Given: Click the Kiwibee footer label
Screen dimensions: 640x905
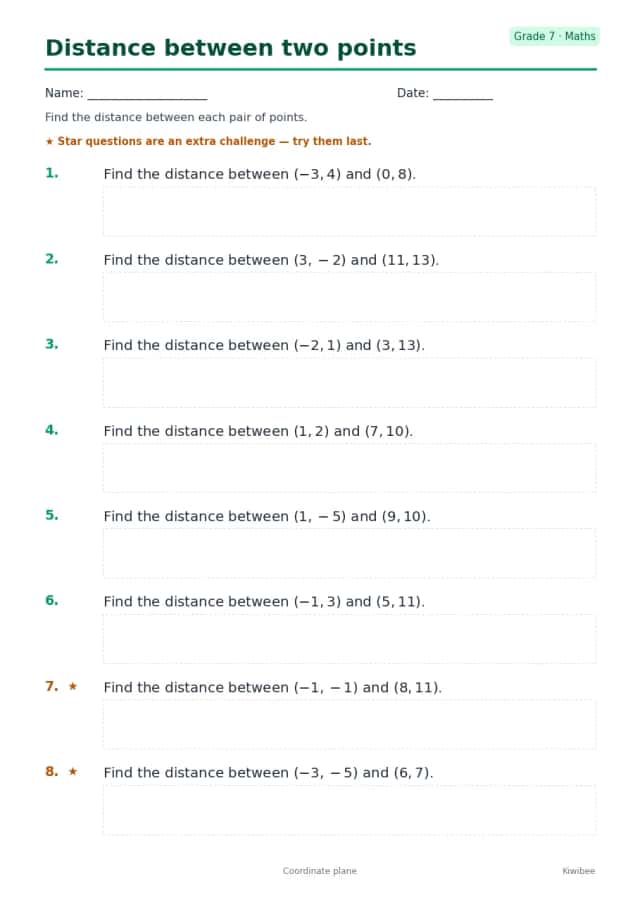Looking at the screenshot, I should click(x=578, y=870).
